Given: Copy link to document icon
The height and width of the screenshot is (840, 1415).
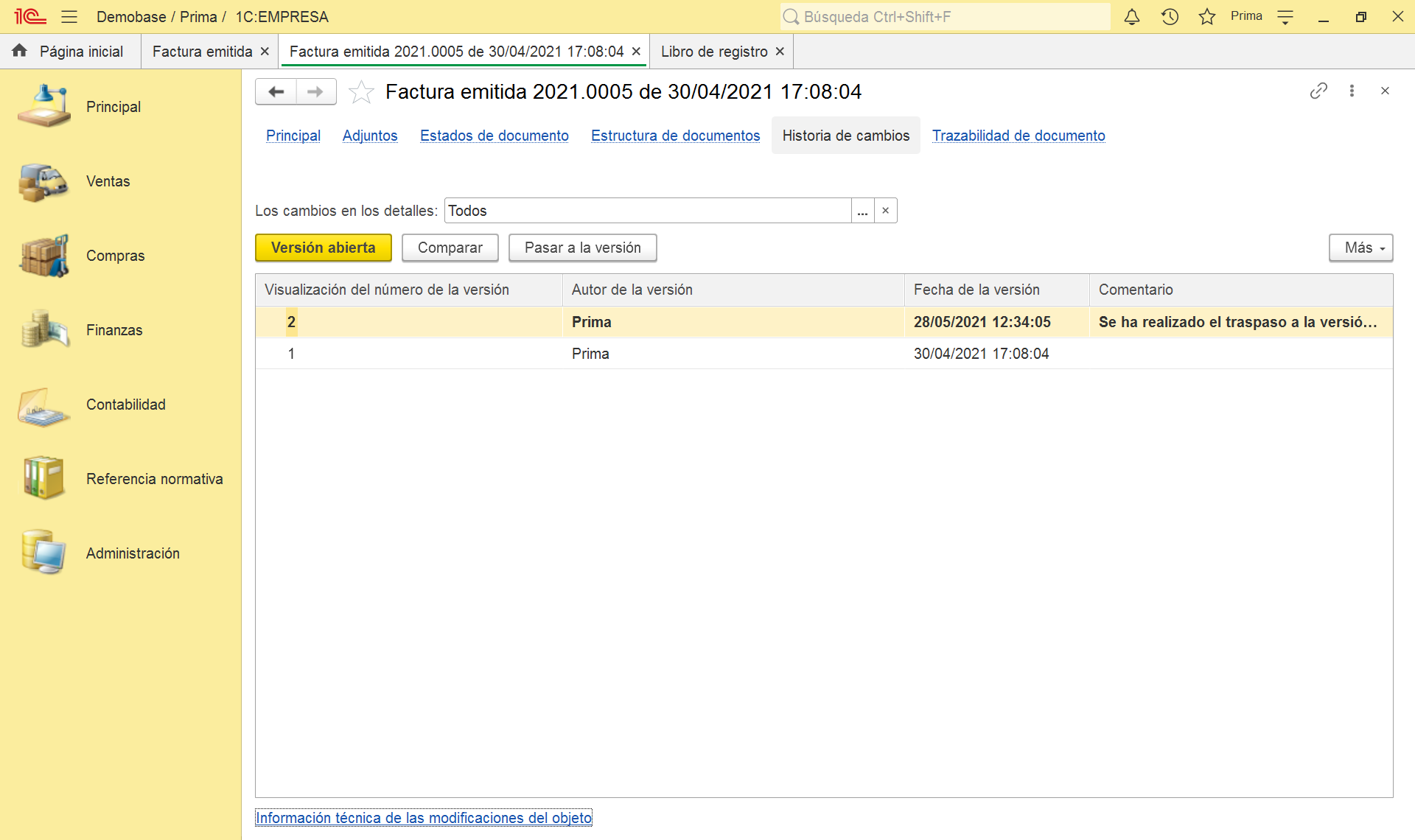Looking at the screenshot, I should point(1318,91).
